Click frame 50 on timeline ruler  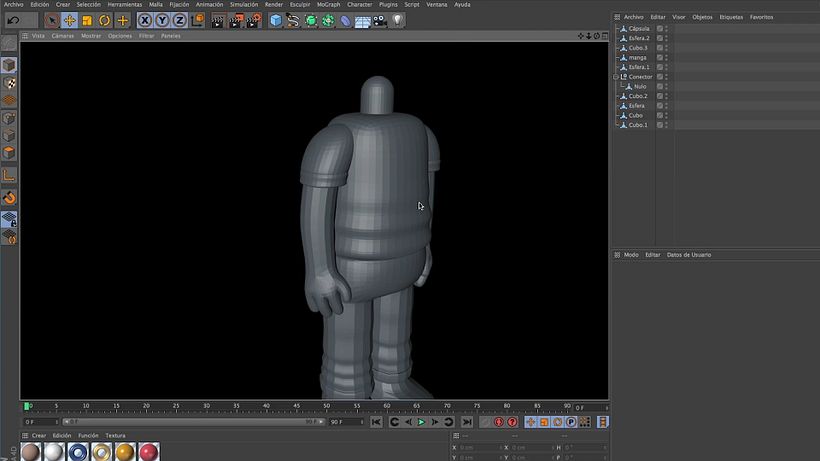[x=326, y=407]
